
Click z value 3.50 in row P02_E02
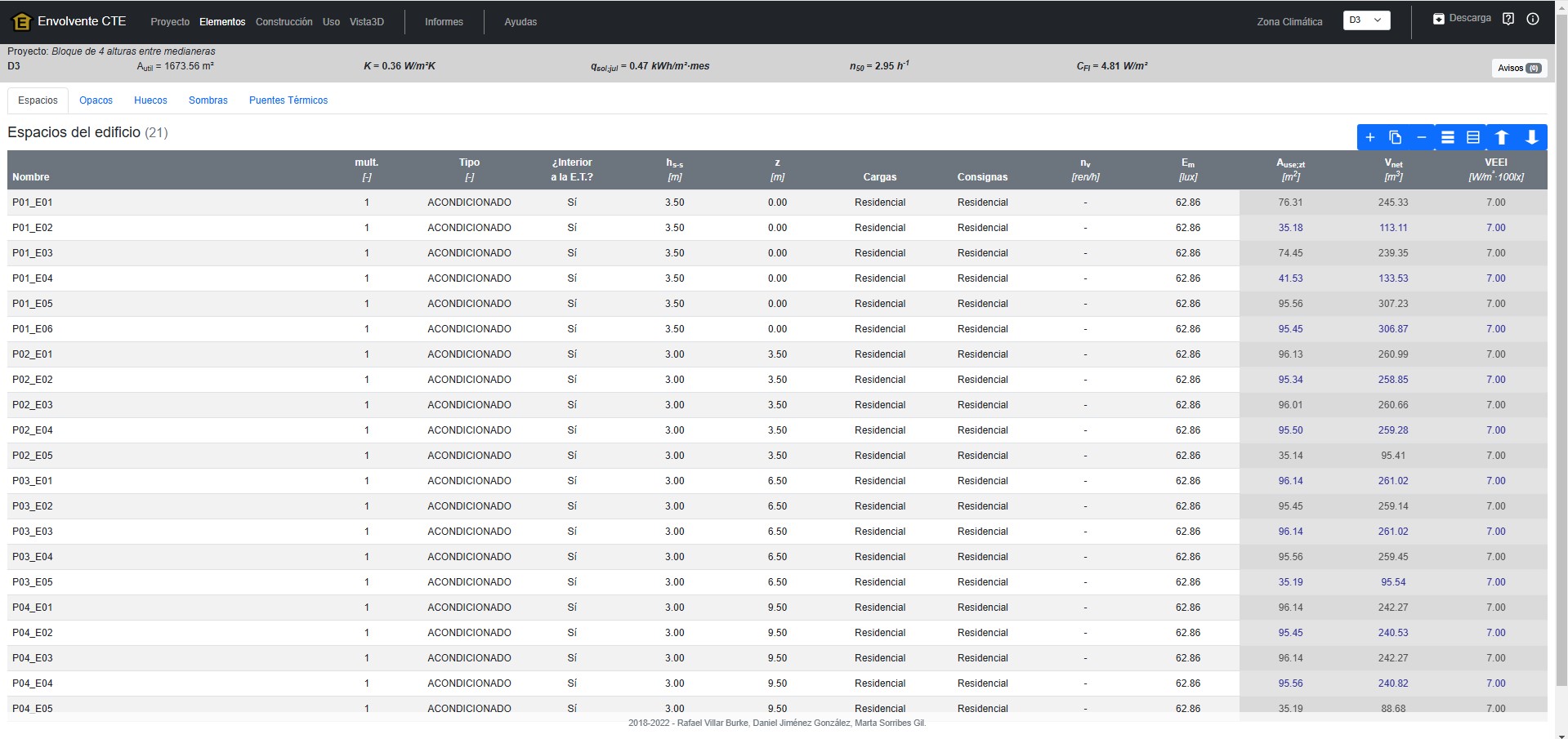tap(777, 380)
